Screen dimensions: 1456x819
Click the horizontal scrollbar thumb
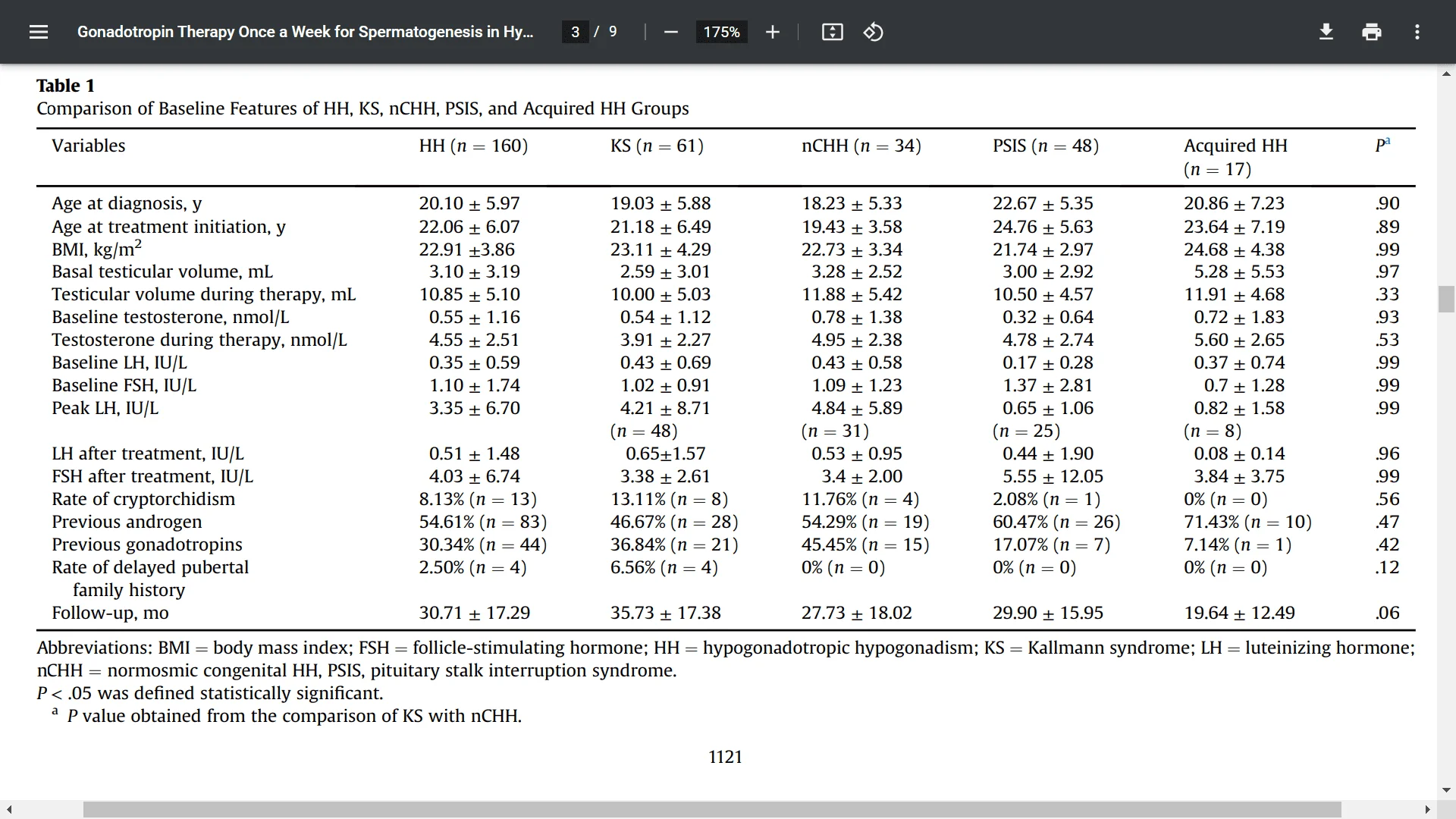(x=712, y=810)
